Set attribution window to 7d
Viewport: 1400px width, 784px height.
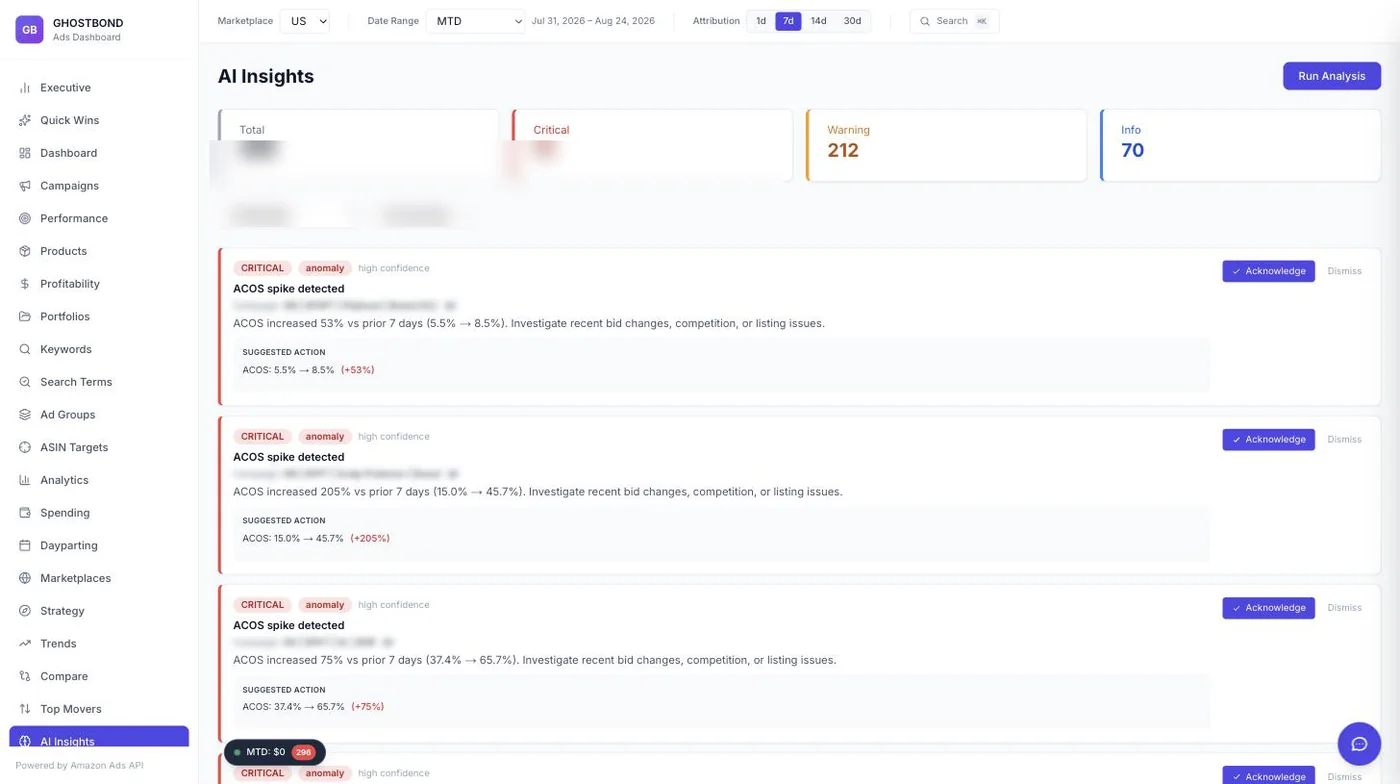[x=788, y=21]
